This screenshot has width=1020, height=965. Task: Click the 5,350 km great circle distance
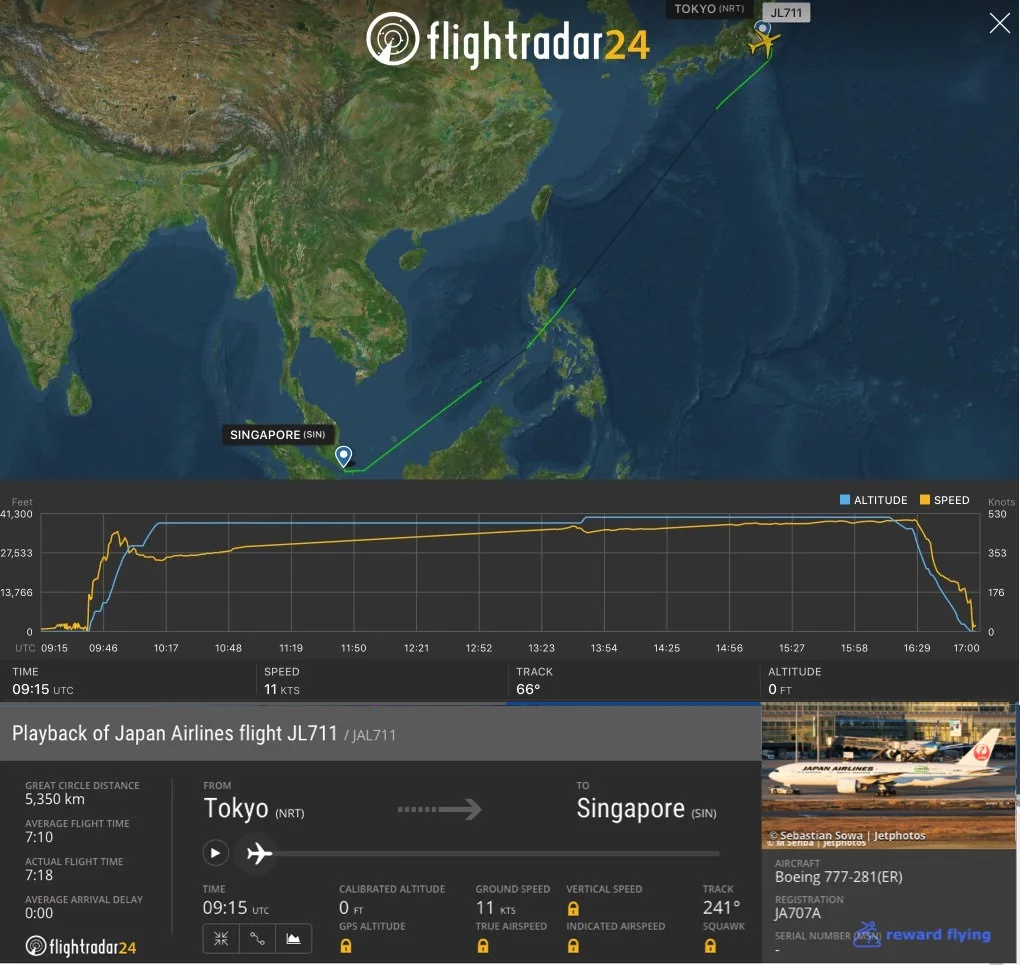click(x=55, y=799)
